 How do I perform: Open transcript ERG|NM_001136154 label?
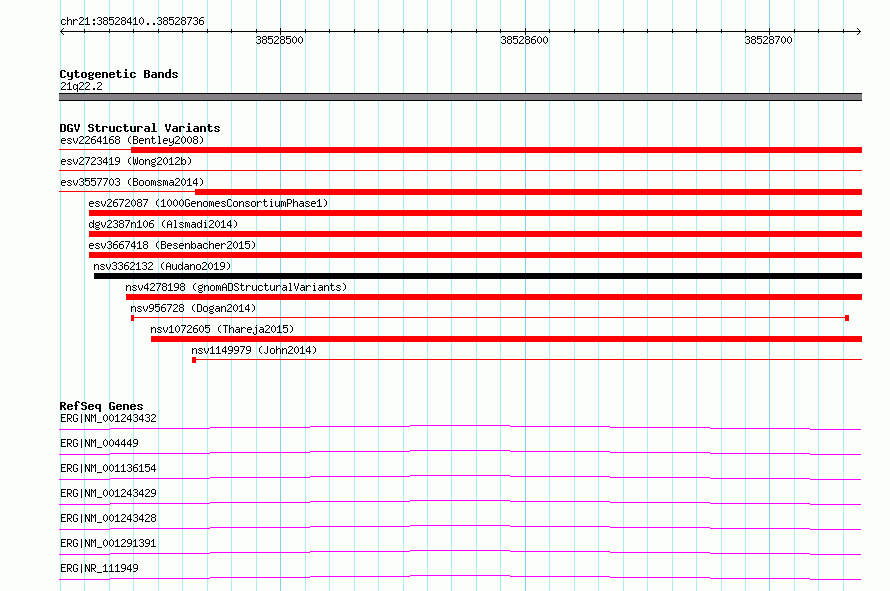click(108, 468)
